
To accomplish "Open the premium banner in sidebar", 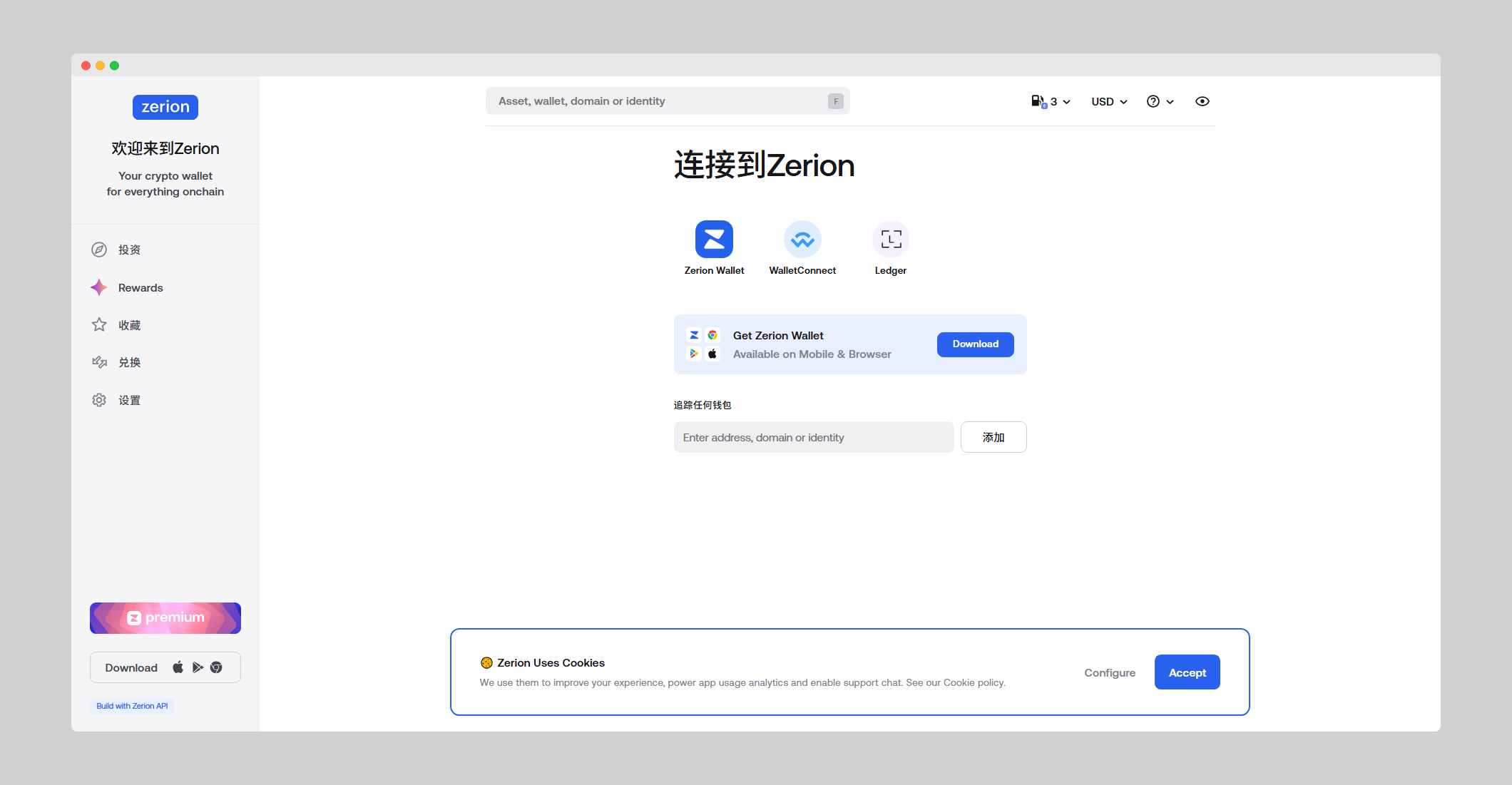I will (x=165, y=618).
